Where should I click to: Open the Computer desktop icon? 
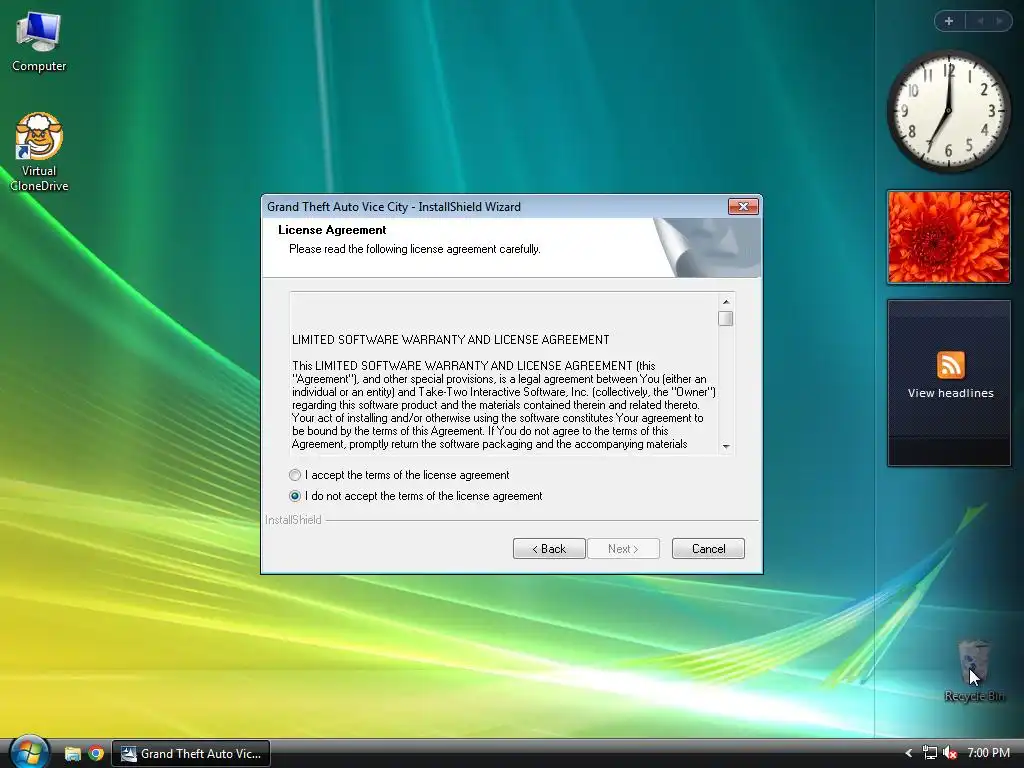[39, 42]
